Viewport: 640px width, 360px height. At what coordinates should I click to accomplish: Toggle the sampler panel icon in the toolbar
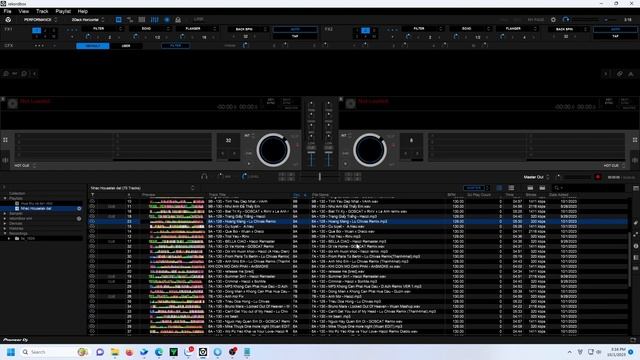click(x=130, y=20)
